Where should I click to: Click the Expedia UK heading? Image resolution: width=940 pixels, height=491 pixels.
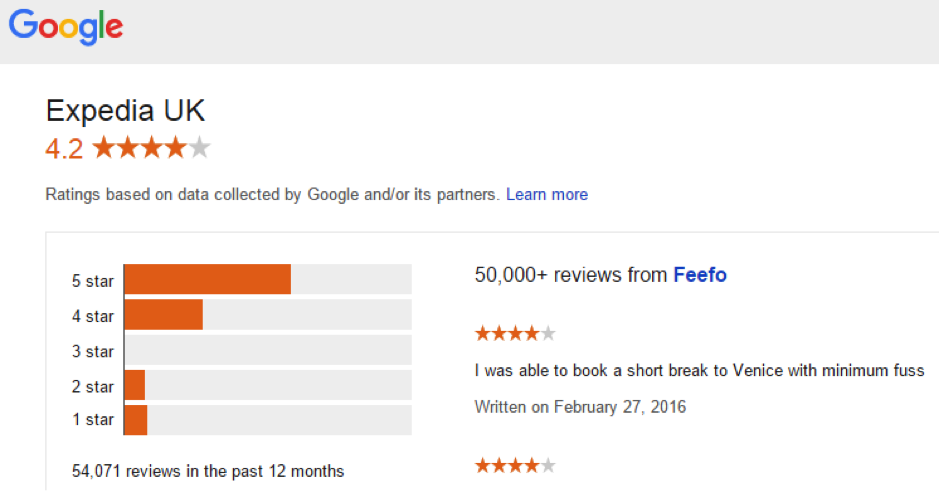click(125, 111)
